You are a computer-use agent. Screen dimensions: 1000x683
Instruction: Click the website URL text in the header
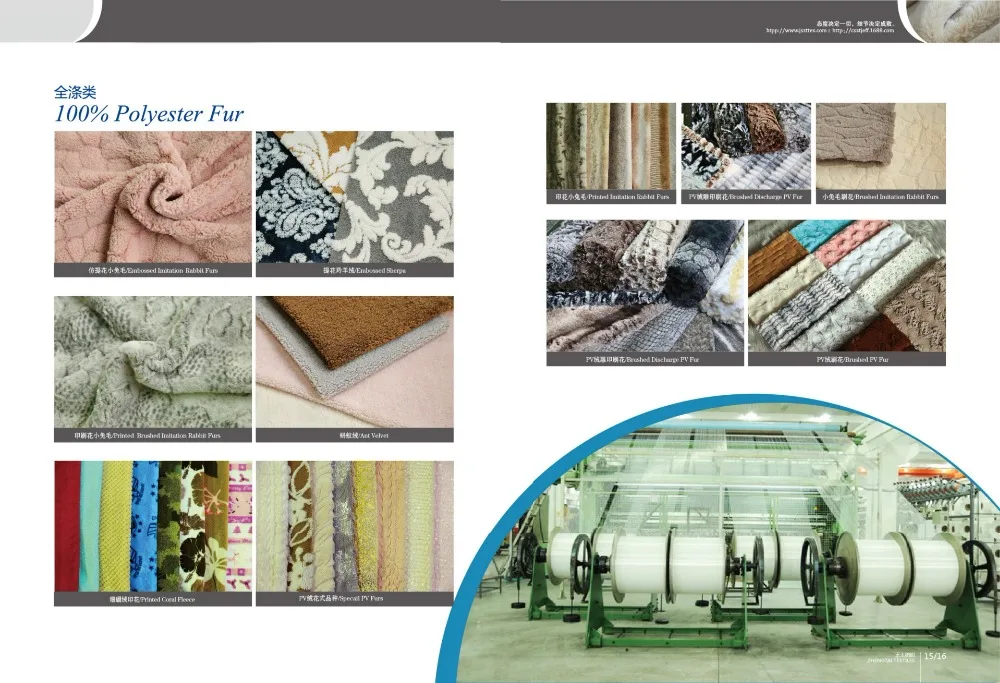[830, 30]
